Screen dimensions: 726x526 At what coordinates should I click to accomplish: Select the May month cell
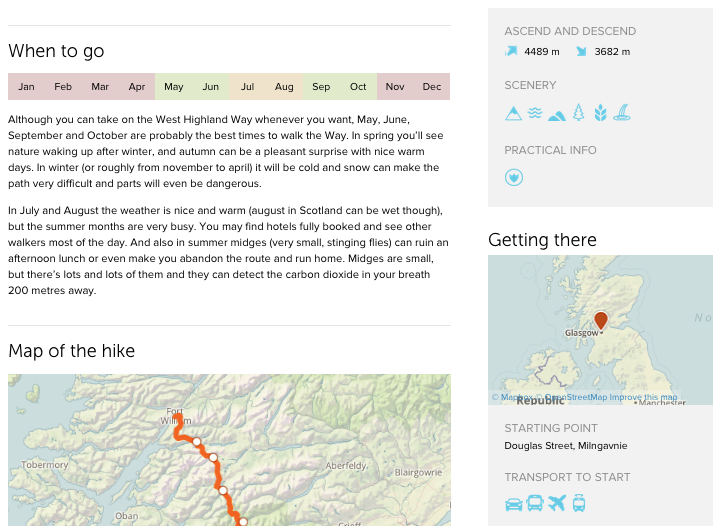(x=174, y=87)
